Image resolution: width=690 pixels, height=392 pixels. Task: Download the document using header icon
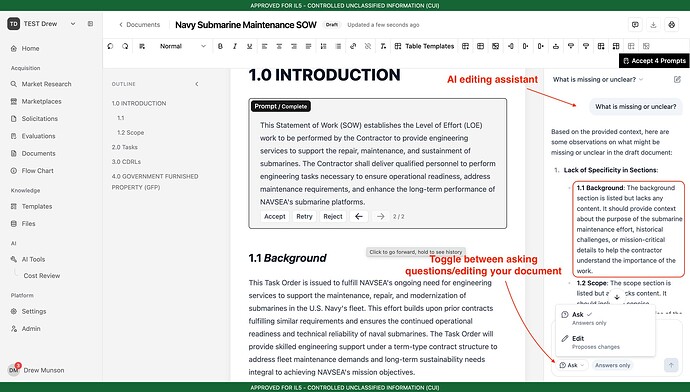tap(653, 25)
